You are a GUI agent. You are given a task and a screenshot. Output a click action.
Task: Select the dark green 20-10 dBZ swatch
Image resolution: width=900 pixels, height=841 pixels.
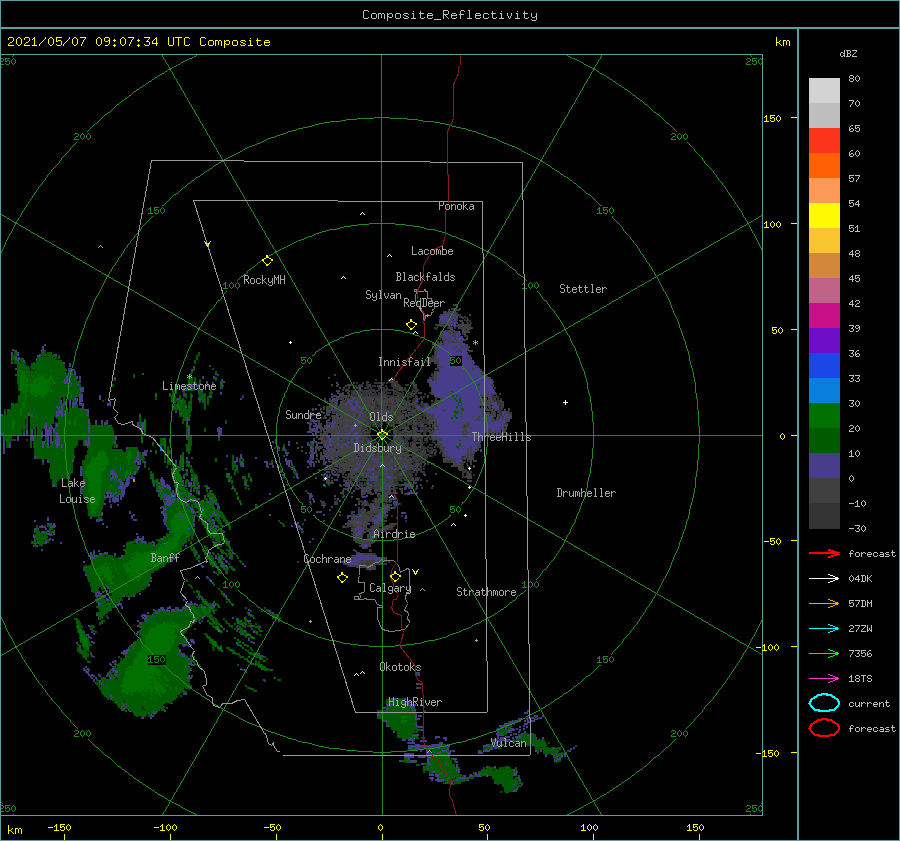(824, 441)
